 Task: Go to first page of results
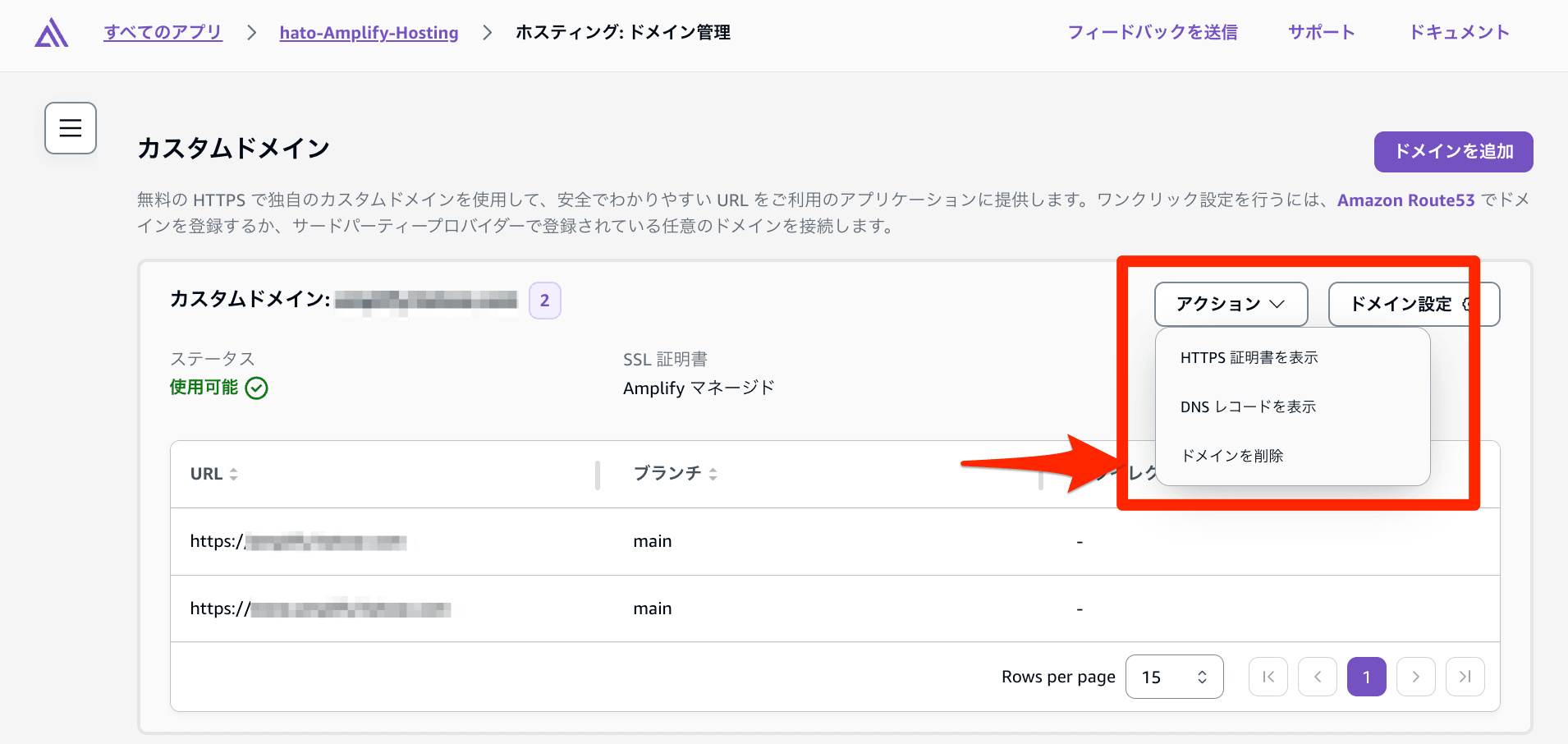1268,677
